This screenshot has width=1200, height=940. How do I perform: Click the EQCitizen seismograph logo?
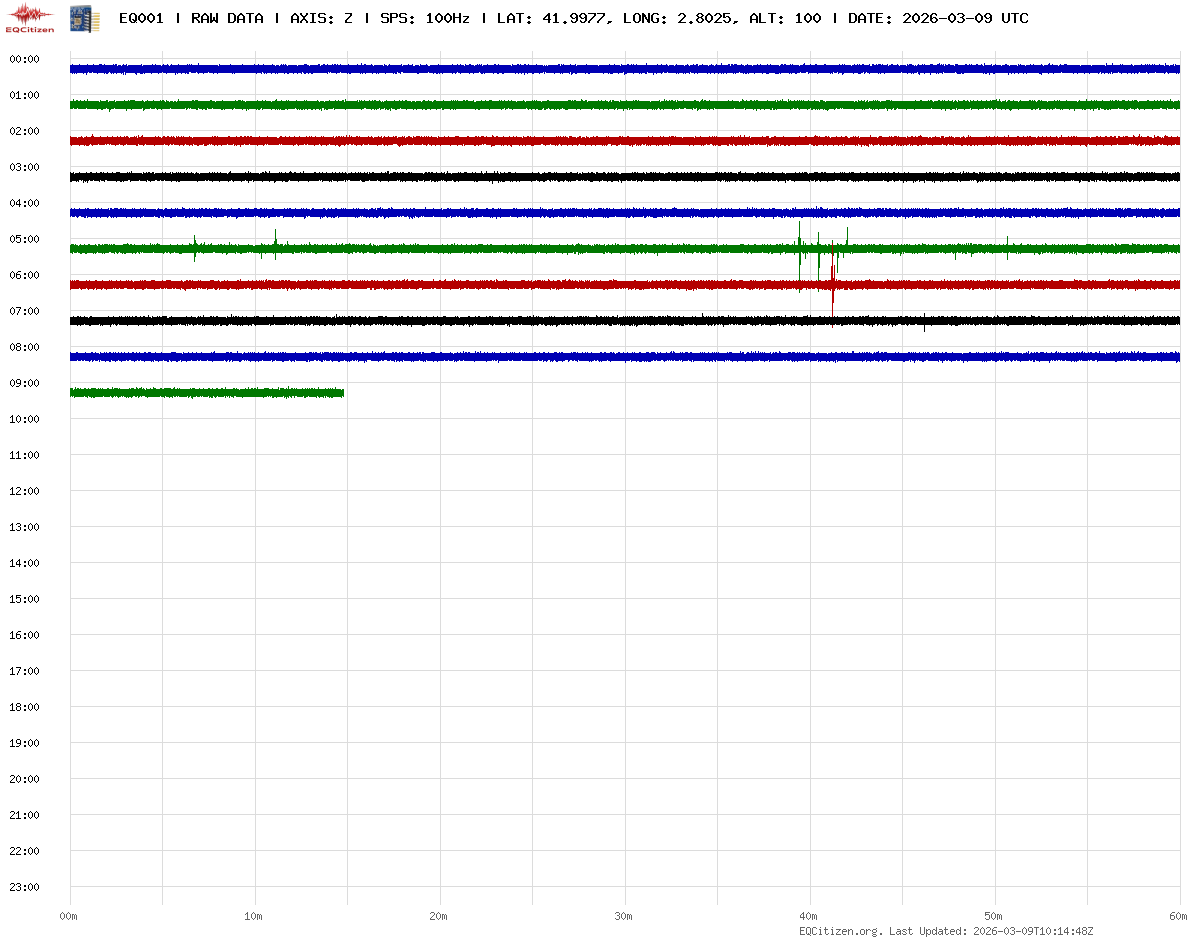pos(30,18)
